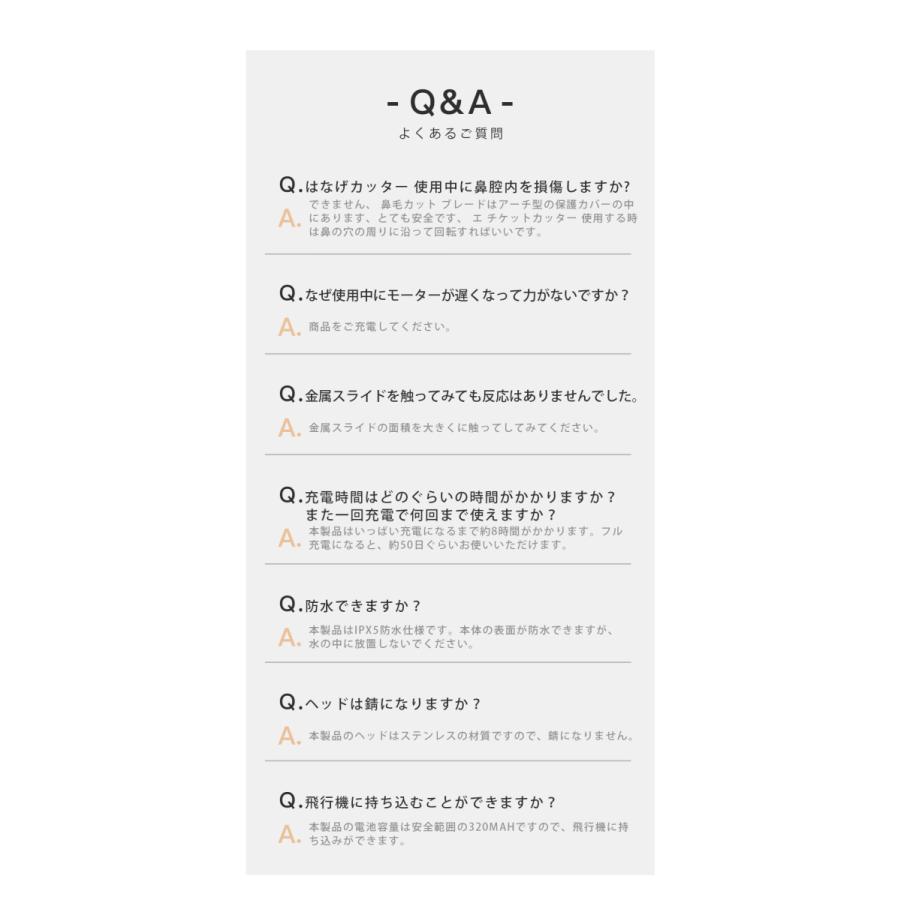Click the orange A. marker for the 充電時間 answer
The height and width of the screenshot is (900, 900).
289,539
